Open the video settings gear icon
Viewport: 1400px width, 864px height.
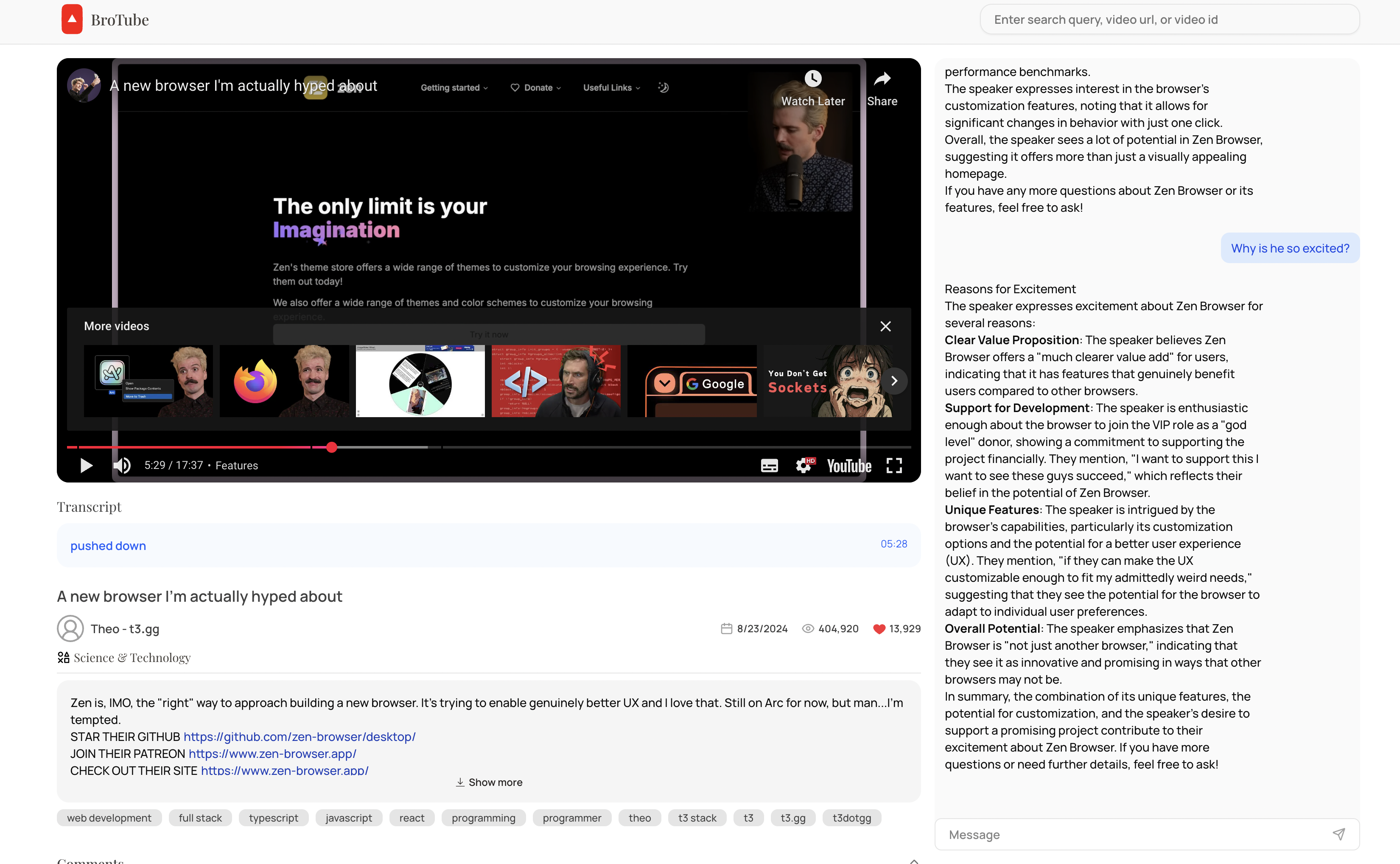point(804,465)
